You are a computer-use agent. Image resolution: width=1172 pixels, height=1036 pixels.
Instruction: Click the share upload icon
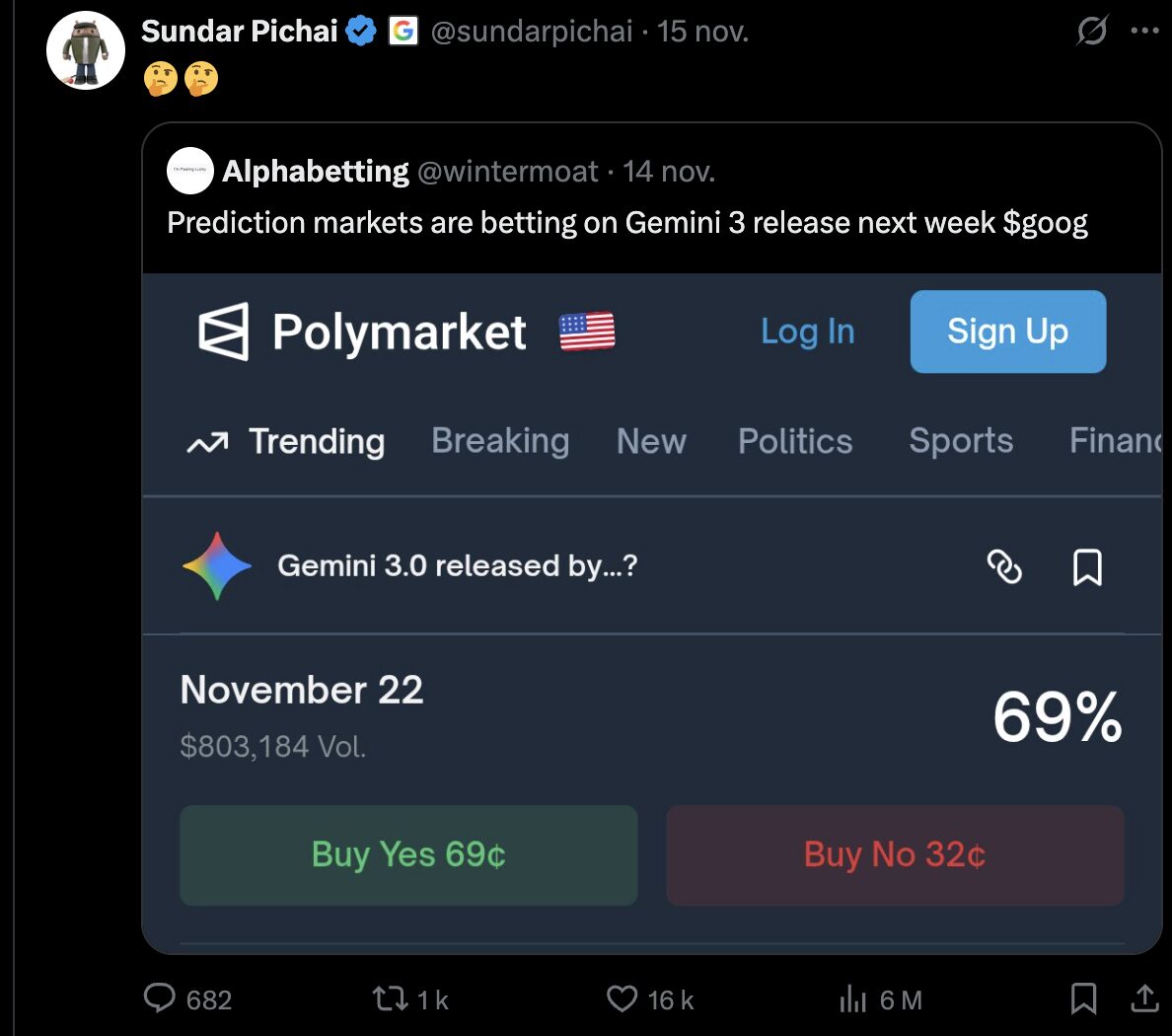click(x=1144, y=999)
